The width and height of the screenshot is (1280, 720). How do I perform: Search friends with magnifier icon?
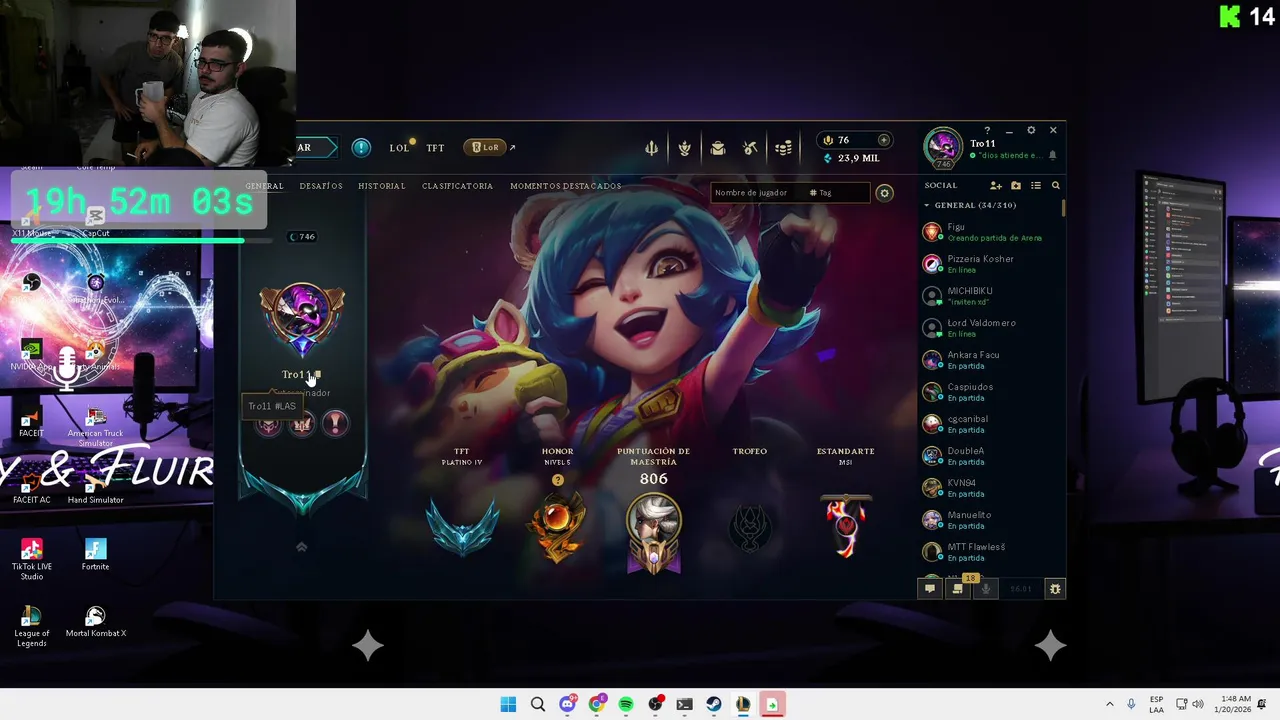point(1055,185)
